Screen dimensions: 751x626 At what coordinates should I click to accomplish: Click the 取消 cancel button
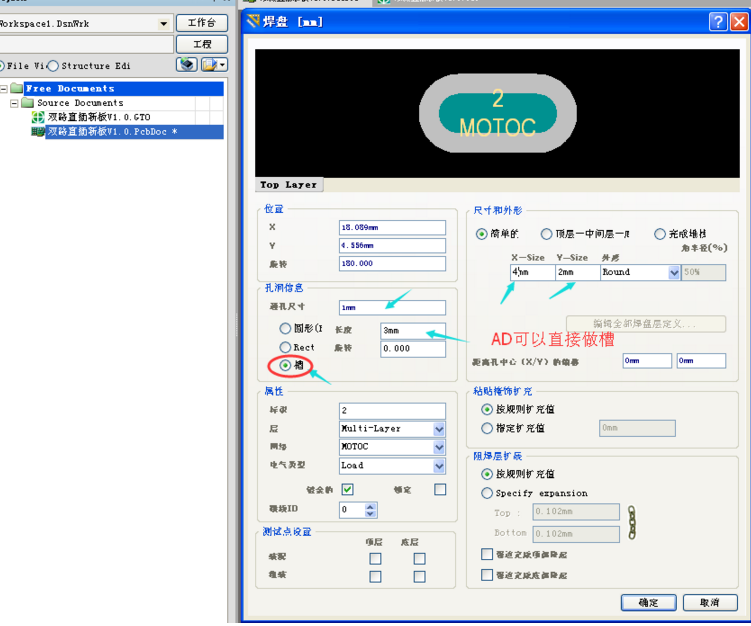click(x=711, y=603)
